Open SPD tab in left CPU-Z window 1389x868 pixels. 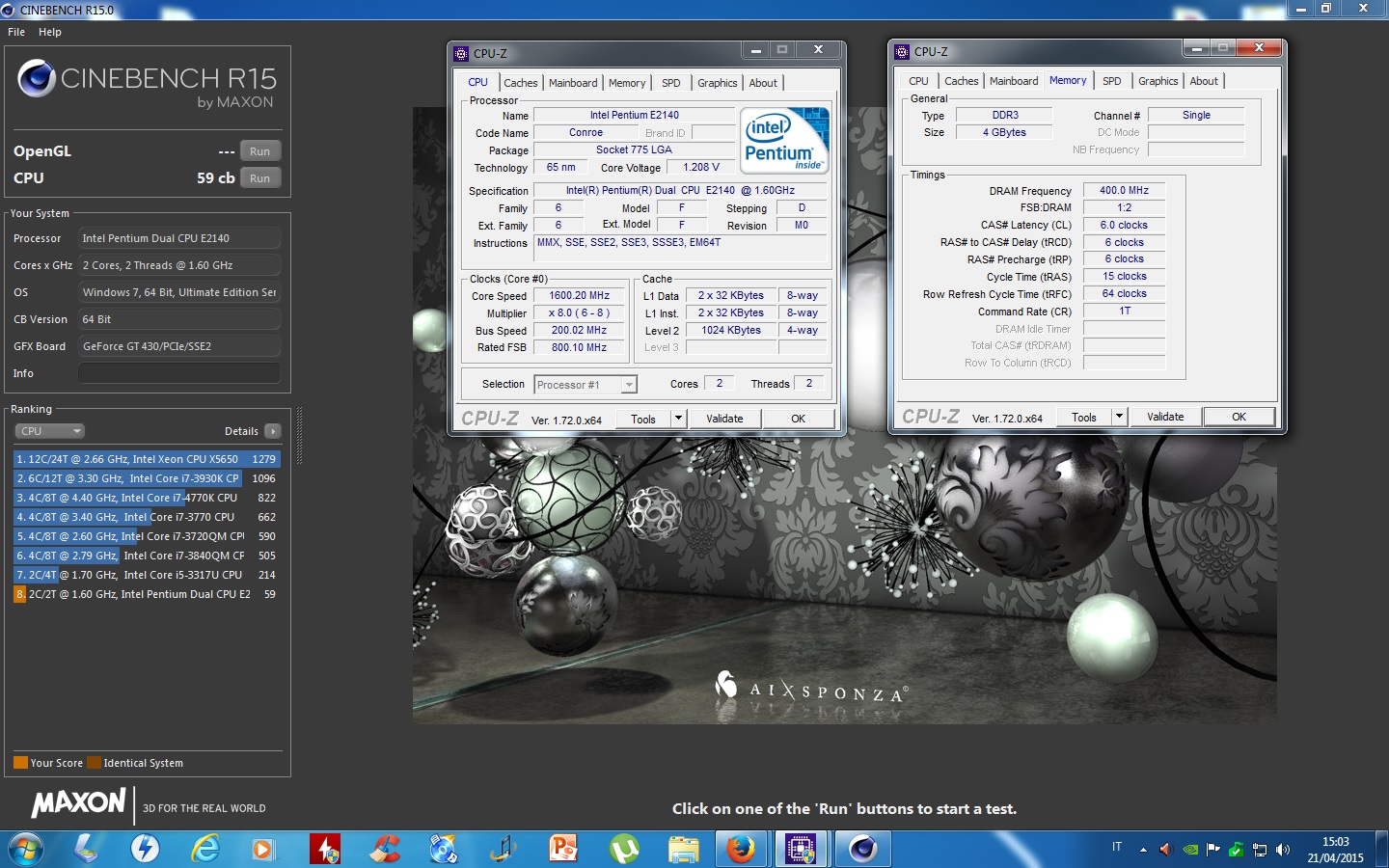coord(671,83)
